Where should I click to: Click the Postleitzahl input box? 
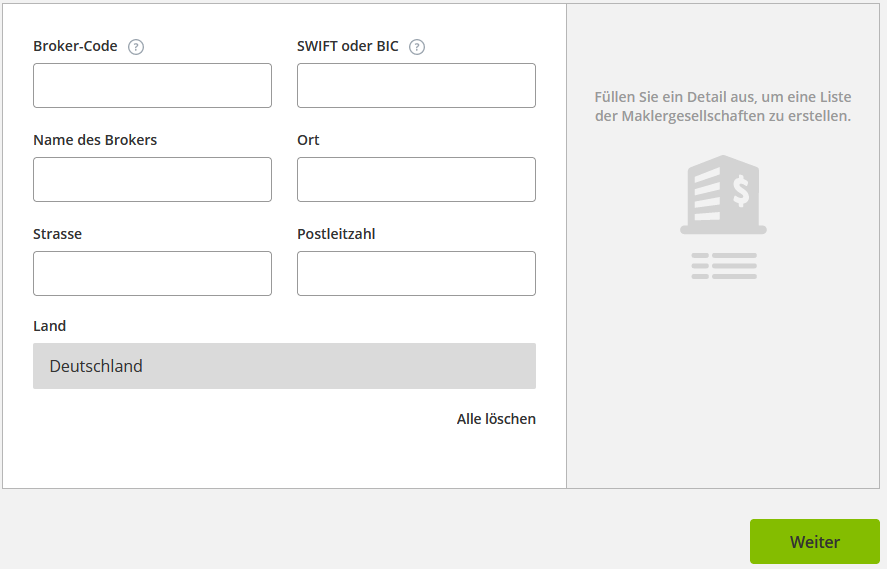point(416,274)
